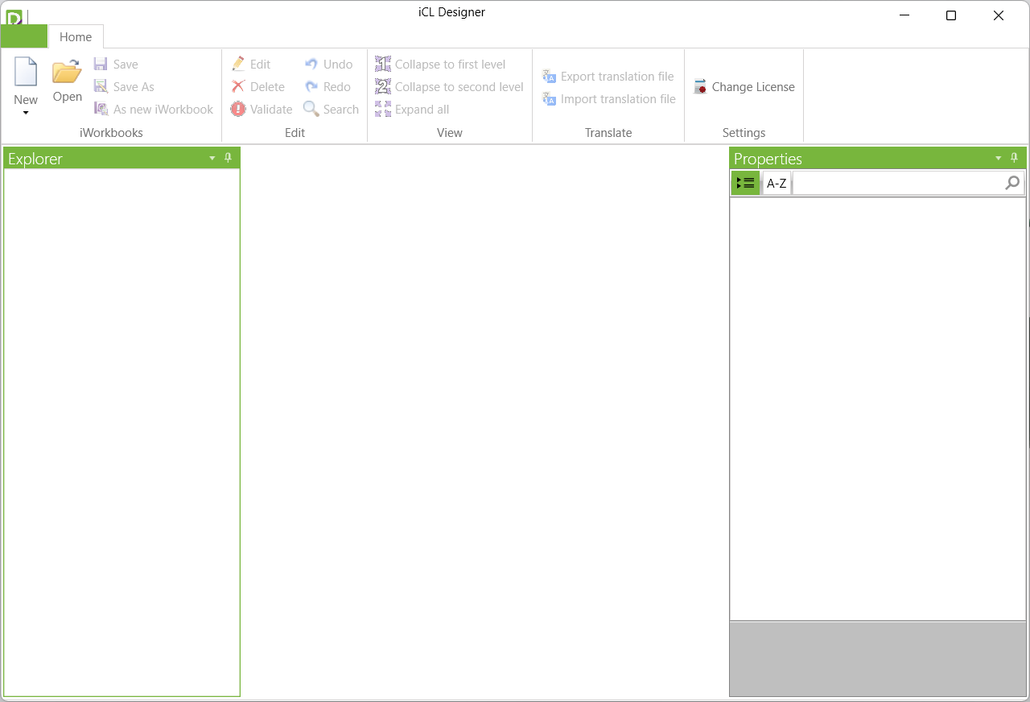Open the green application menu

tap(22, 37)
